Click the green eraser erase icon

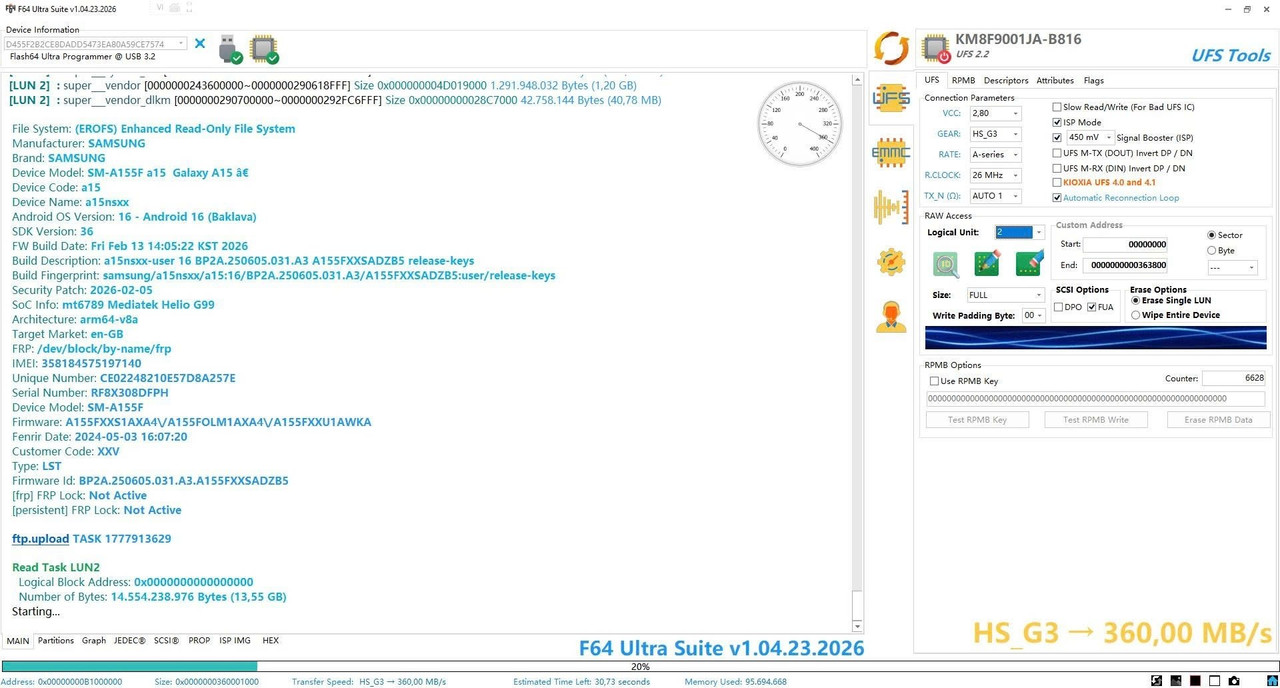tap(1029, 263)
